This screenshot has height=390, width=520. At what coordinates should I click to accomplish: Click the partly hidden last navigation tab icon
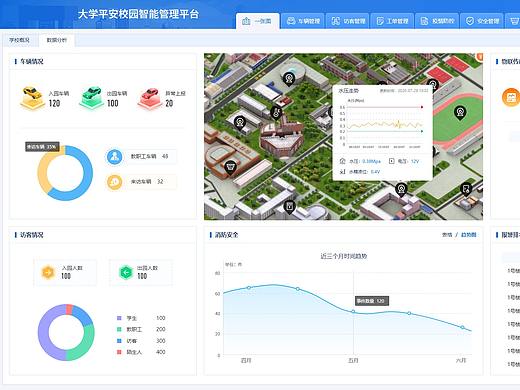click(x=515, y=21)
